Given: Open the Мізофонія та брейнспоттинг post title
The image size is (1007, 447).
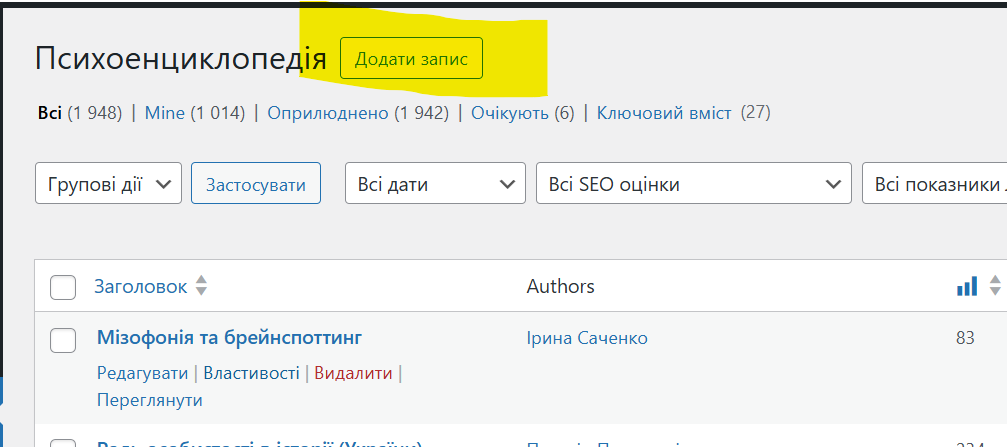Looking at the screenshot, I should point(229,337).
